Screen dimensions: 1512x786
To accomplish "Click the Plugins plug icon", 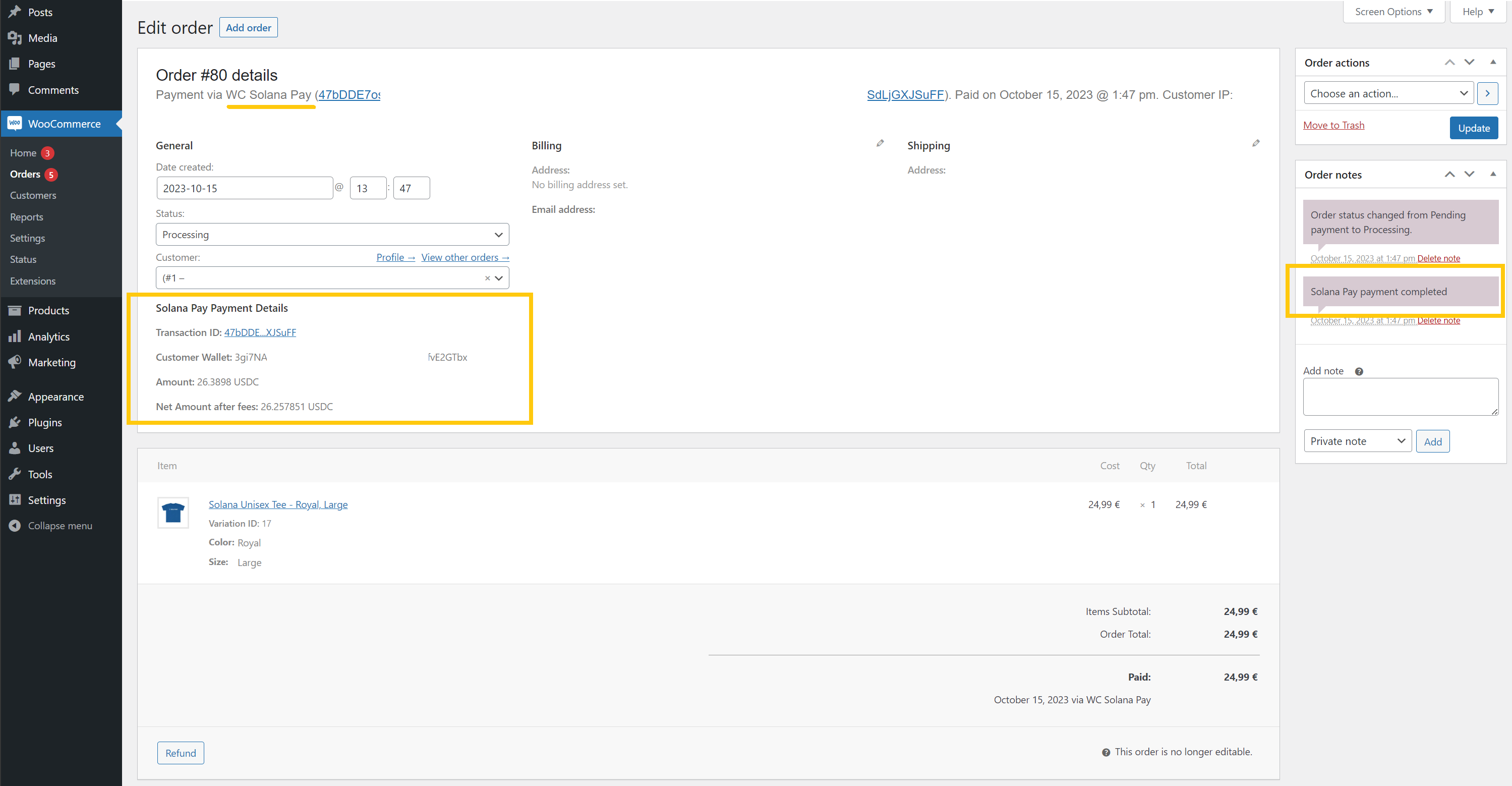I will click(x=15, y=423).
